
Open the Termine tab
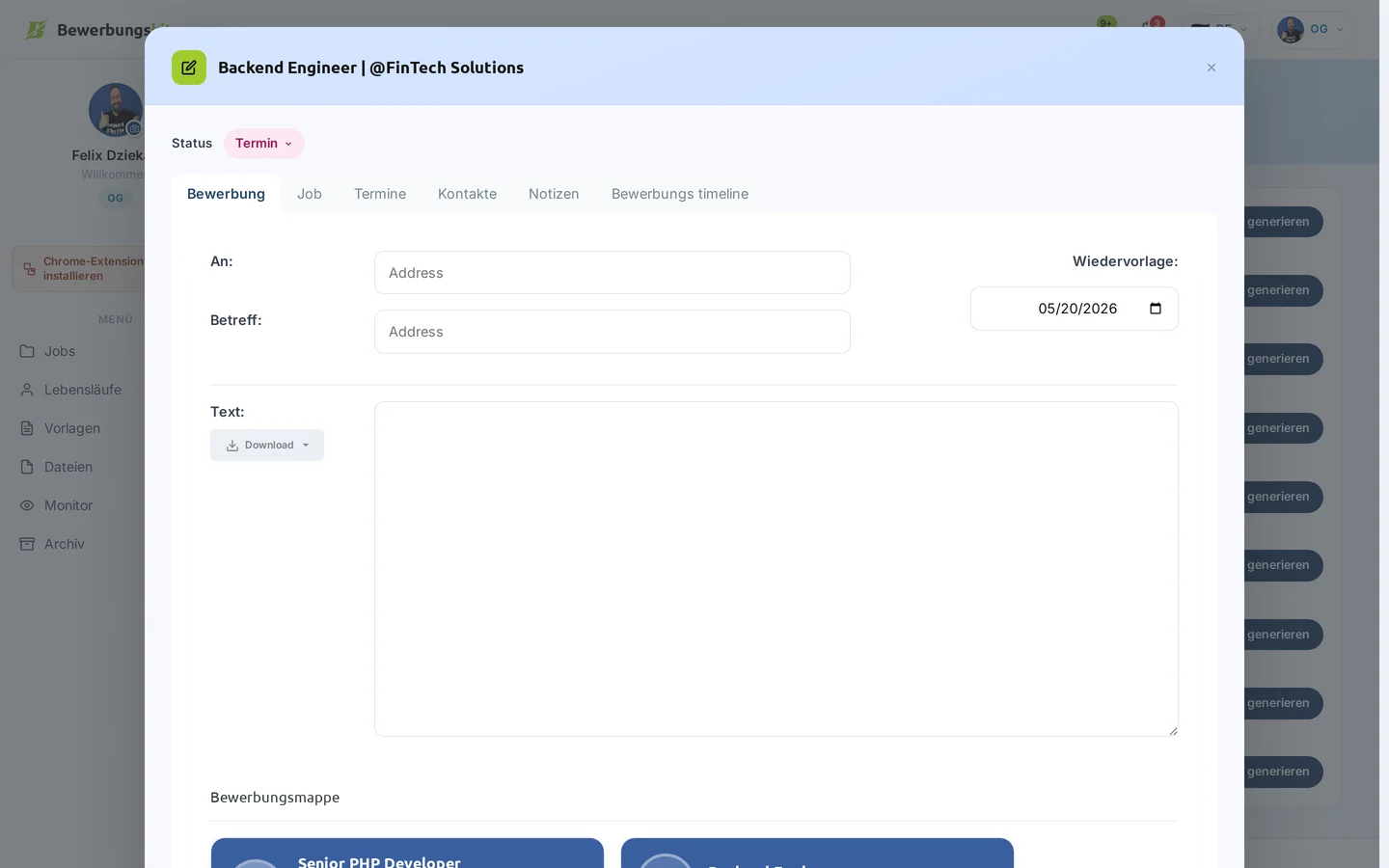tap(380, 194)
